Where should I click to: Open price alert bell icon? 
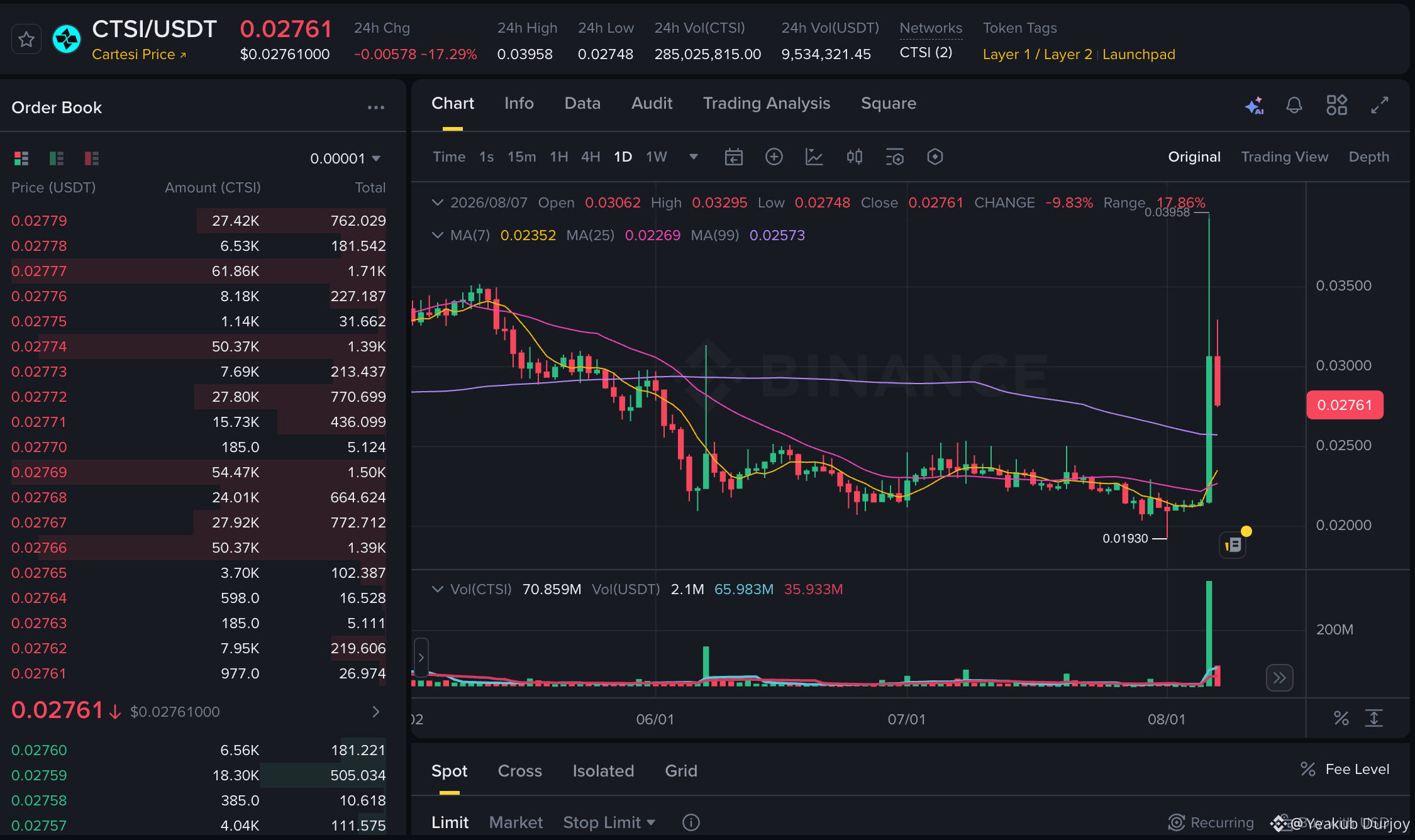pyautogui.click(x=1294, y=105)
